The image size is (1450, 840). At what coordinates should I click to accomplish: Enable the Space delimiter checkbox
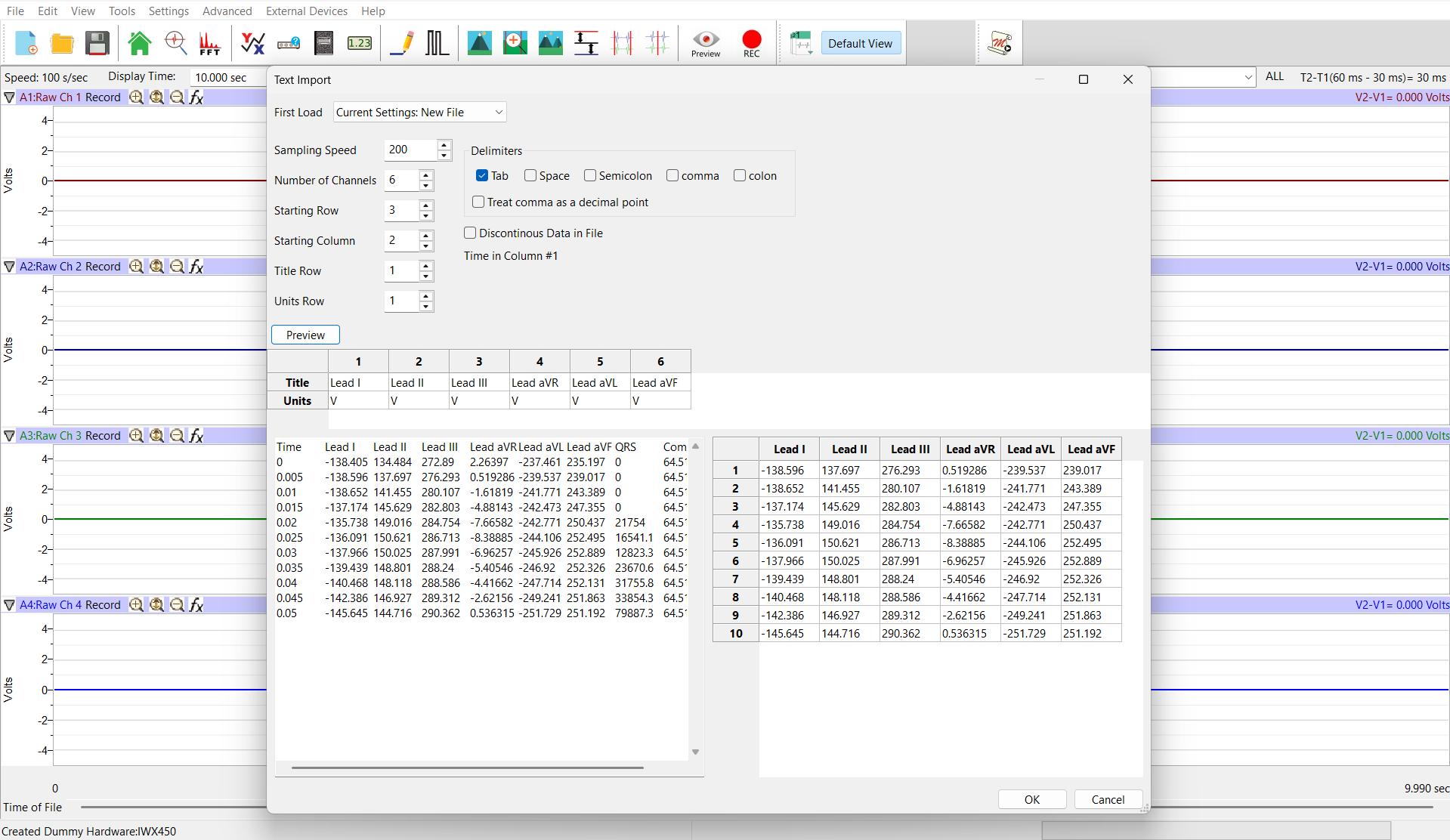[x=530, y=175]
